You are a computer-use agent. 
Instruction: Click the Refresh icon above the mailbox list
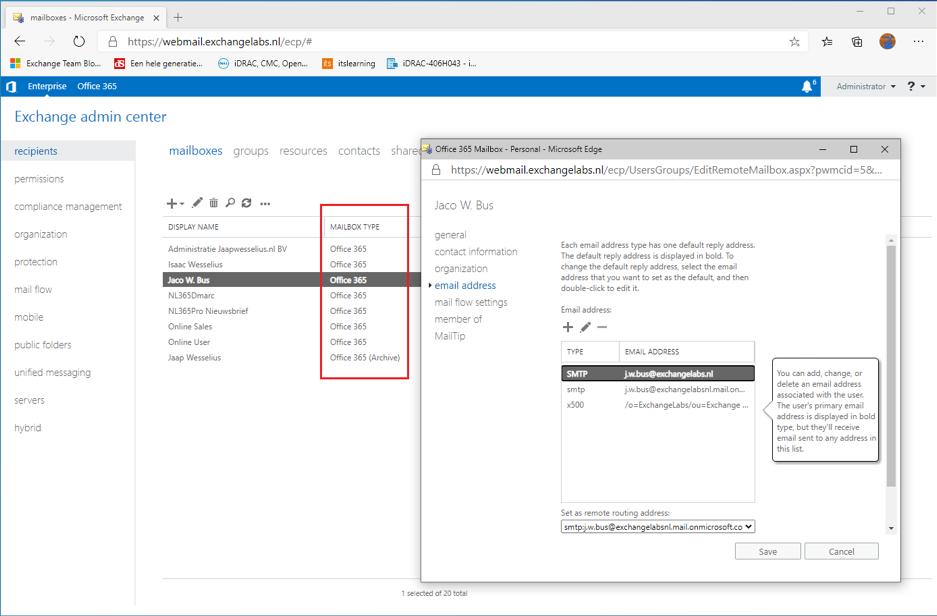[247, 203]
